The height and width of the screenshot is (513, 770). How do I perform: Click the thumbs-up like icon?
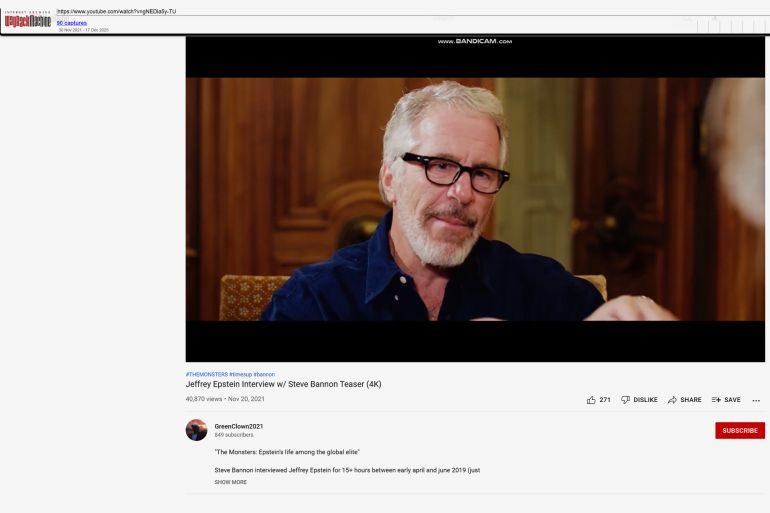coord(591,400)
